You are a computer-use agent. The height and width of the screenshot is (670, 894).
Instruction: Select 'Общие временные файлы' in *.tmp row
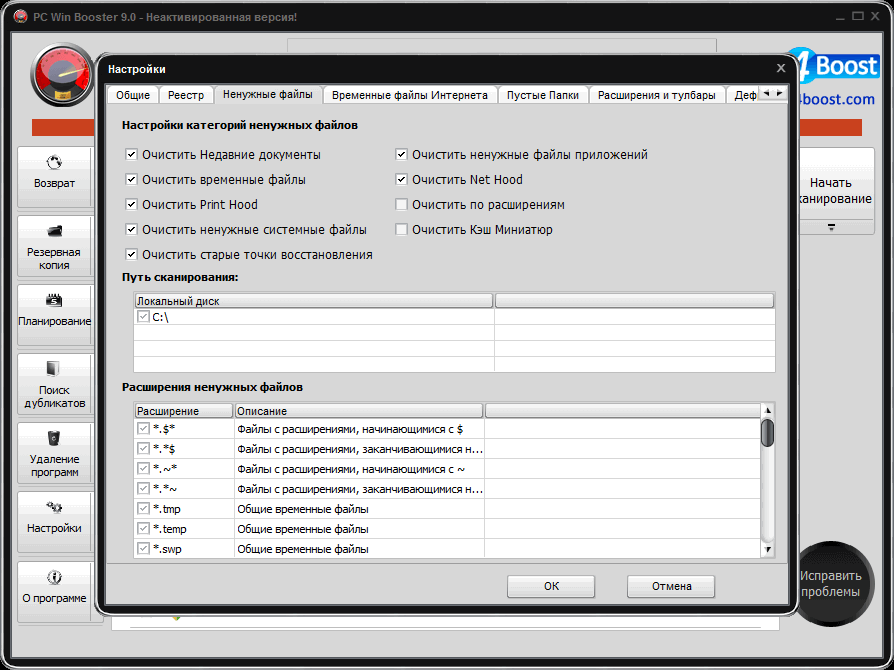(303, 509)
